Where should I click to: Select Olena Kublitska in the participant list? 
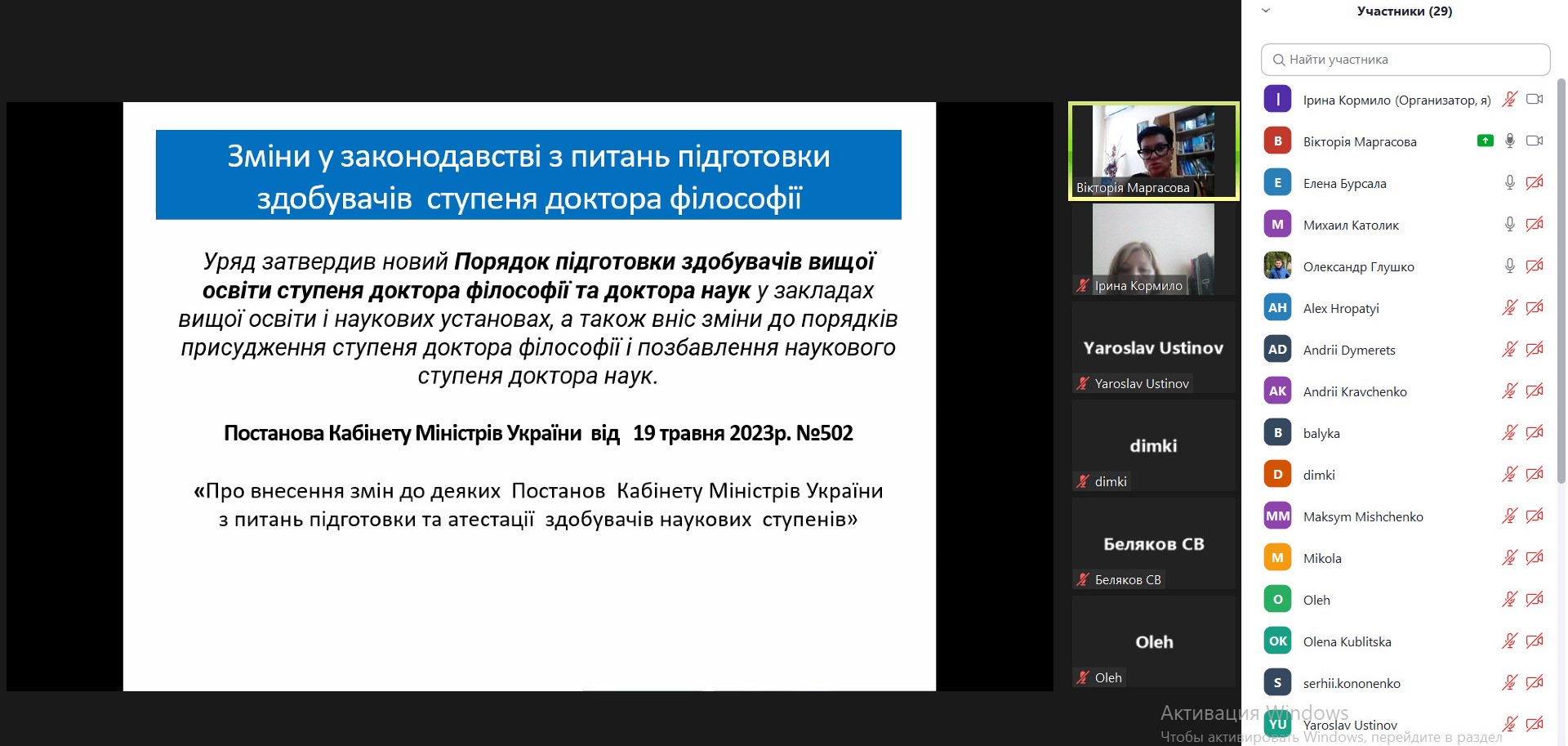[x=1347, y=641]
